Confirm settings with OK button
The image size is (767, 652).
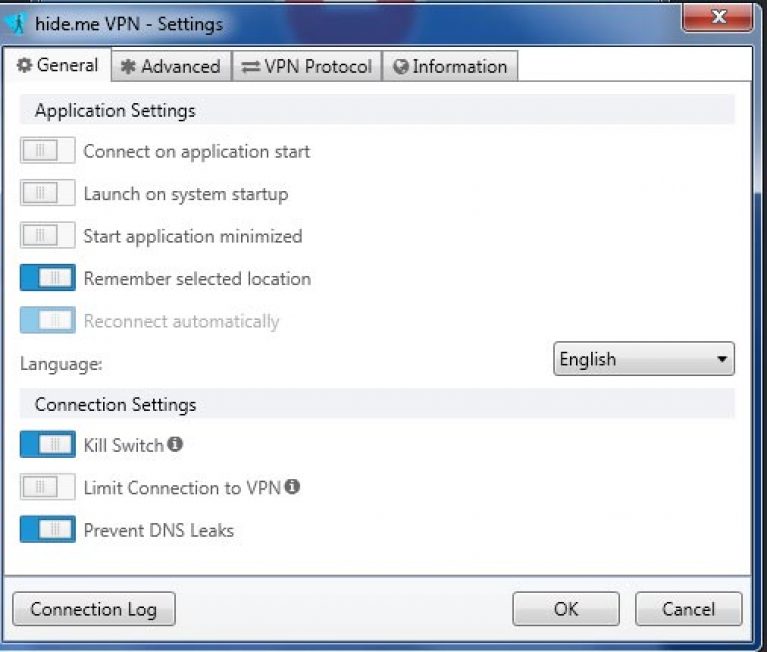(x=566, y=609)
